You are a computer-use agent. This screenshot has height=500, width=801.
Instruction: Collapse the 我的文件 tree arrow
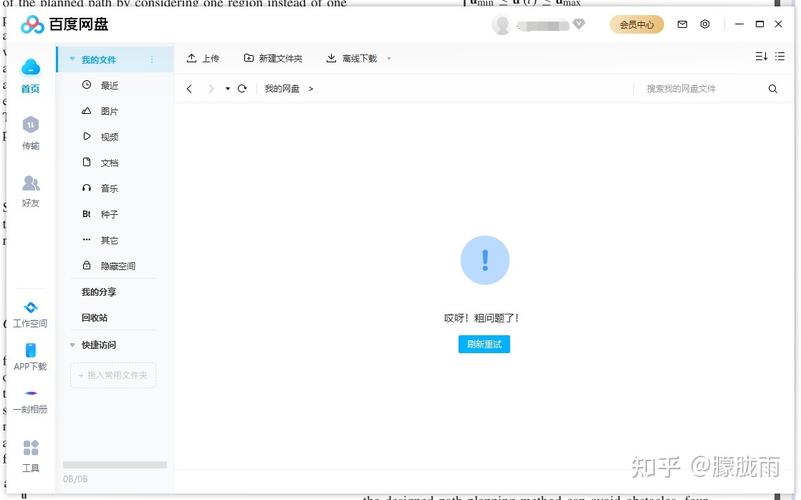click(72, 59)
